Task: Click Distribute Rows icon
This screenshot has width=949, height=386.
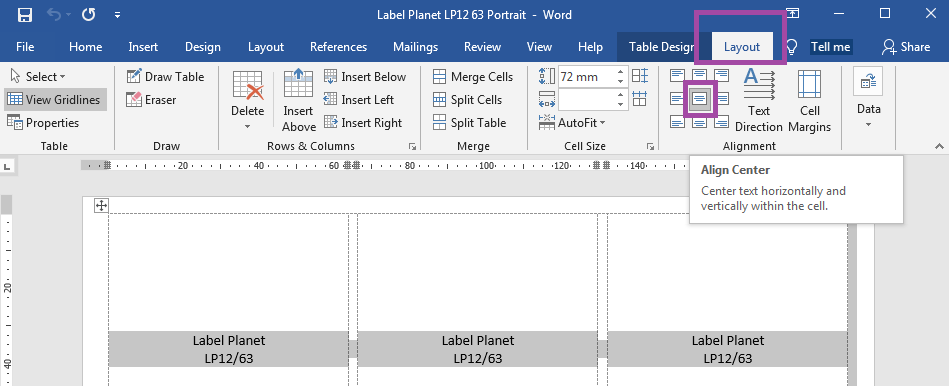Action: (x=640, y=76)
